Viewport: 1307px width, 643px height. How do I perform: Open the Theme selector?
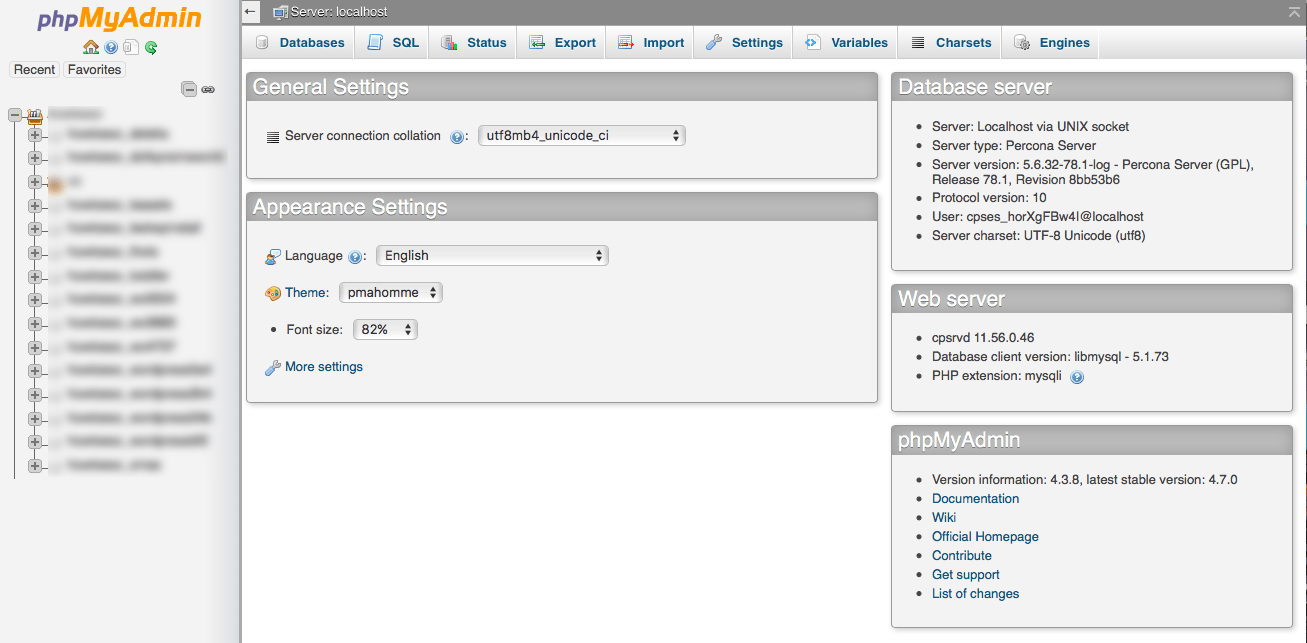click(390, 292)
